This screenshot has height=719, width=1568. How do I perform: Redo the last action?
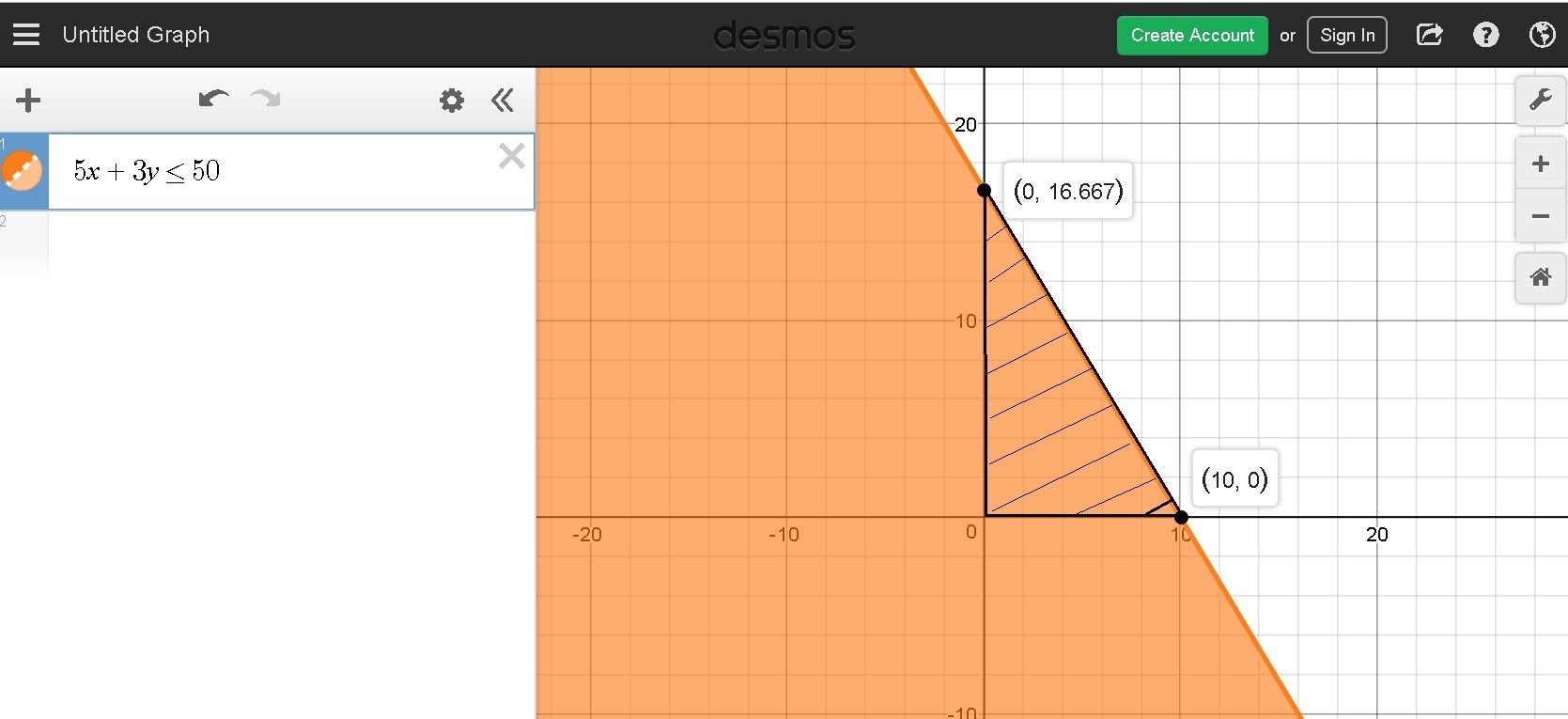click(266, 99)
